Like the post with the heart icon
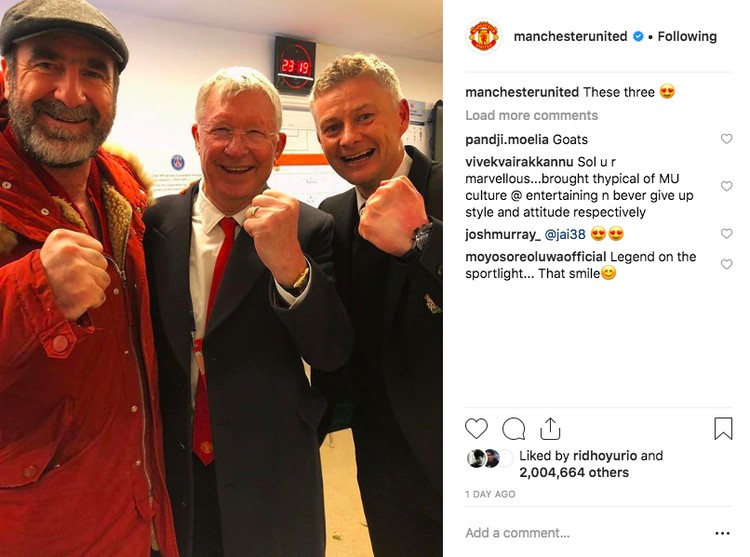 tap(476, 428)
